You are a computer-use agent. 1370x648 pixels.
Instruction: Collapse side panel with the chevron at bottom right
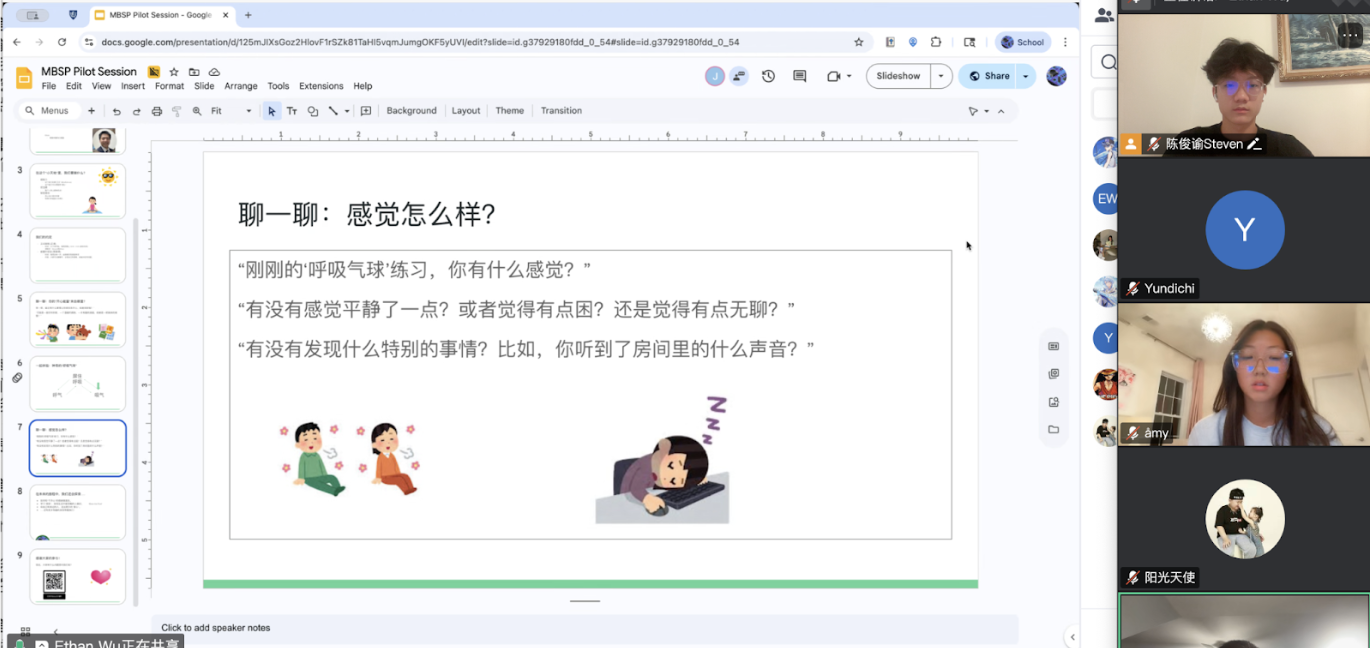1072,637
